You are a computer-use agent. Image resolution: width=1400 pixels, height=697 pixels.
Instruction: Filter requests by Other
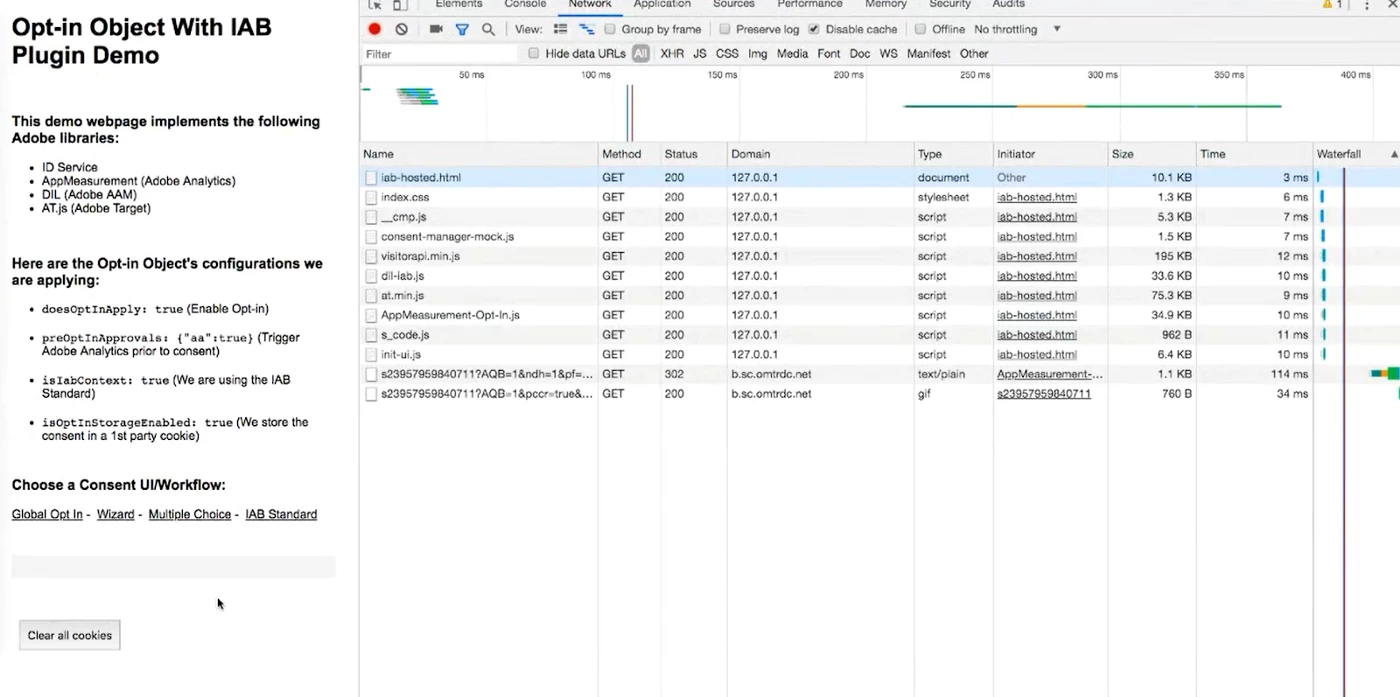pyautogui.click(x=974, y=54)
